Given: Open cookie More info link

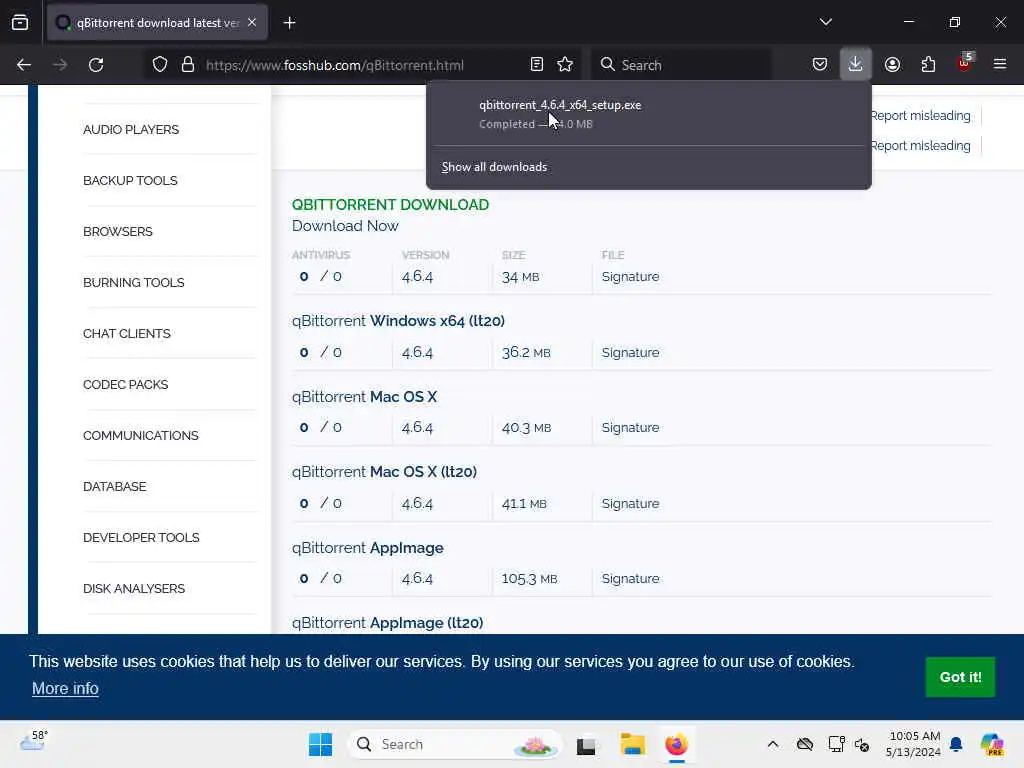Looking at the screenshot, I should pyautogui.click(x=65, y=688).
